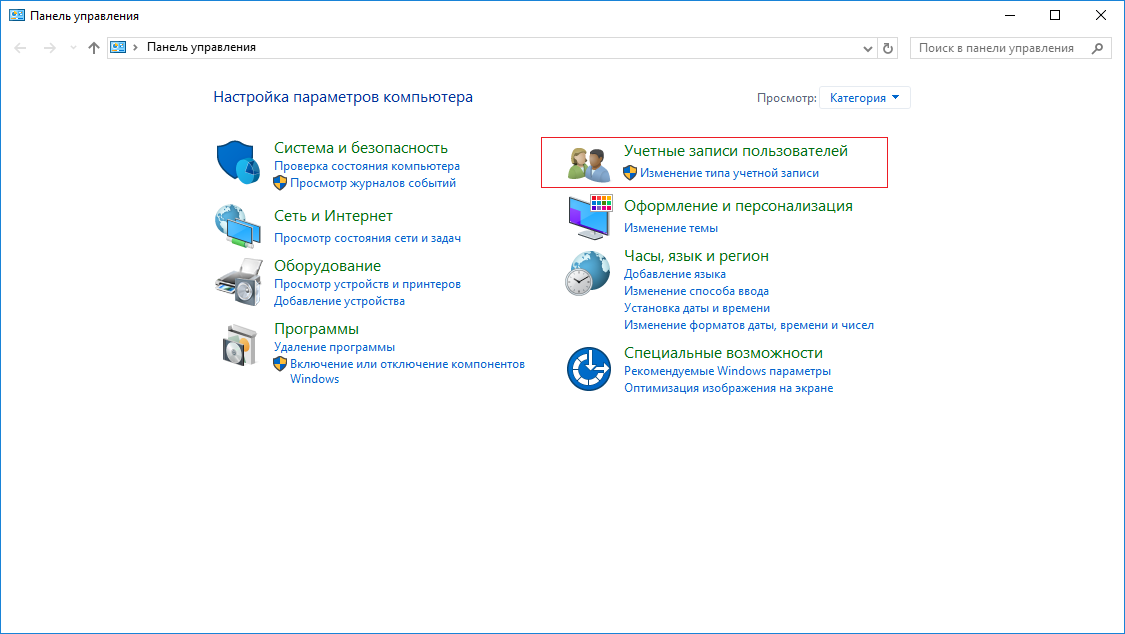Open Система и безопасность category
The height and width of the screenshot is (634, 1125).
(361, 148)
